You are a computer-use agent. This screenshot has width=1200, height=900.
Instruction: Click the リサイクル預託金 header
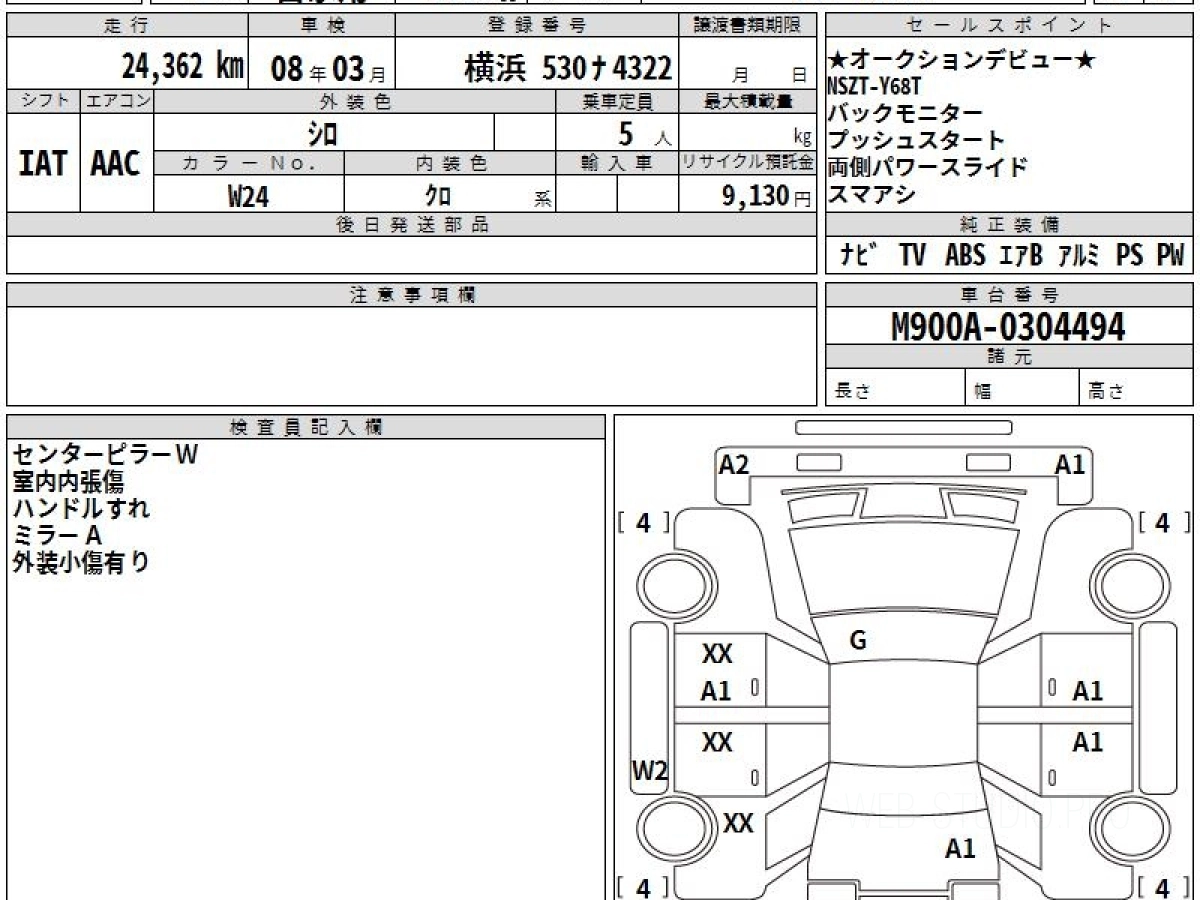click(747, 164)
